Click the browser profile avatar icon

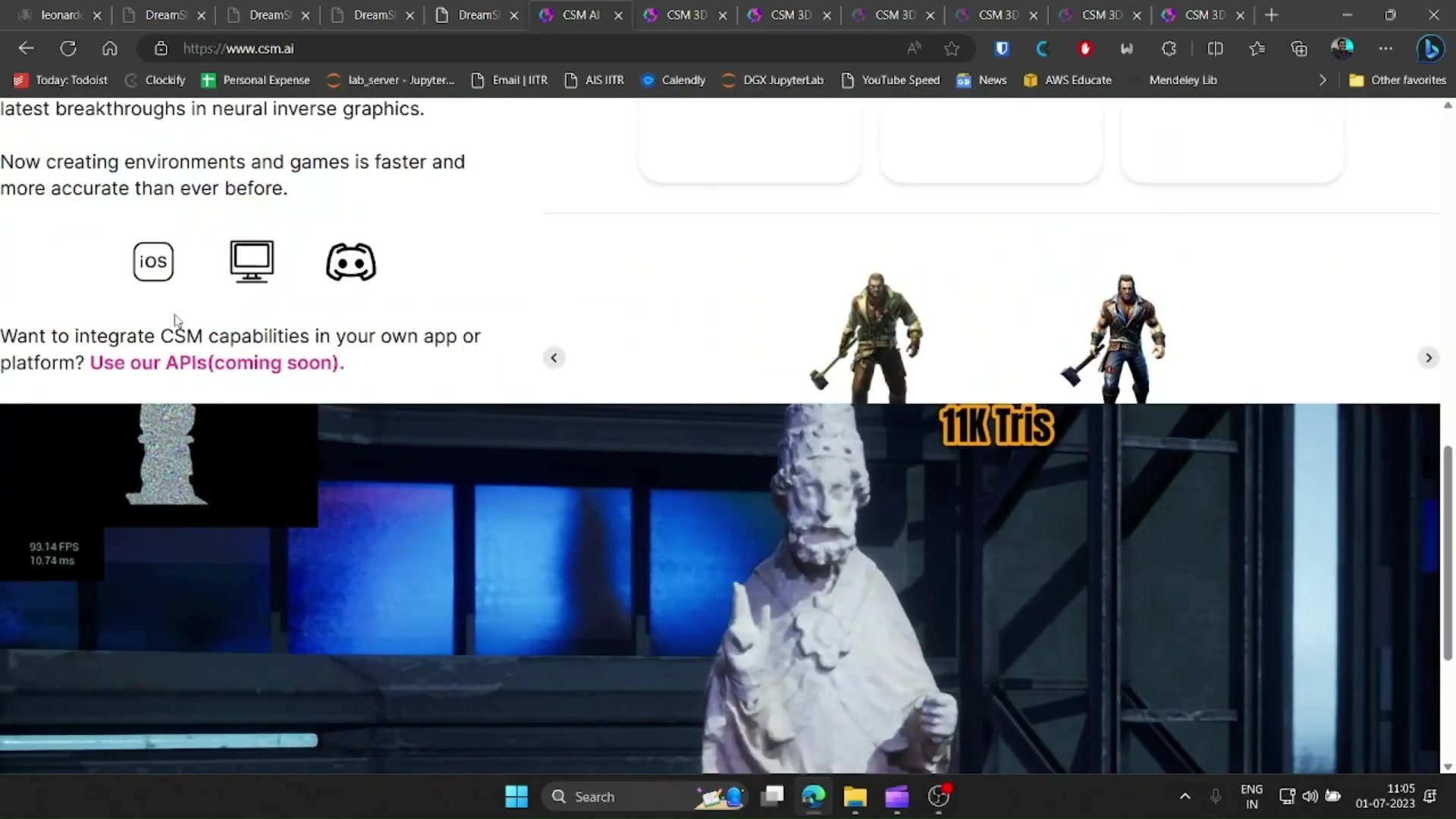(x=1343, y=48)
